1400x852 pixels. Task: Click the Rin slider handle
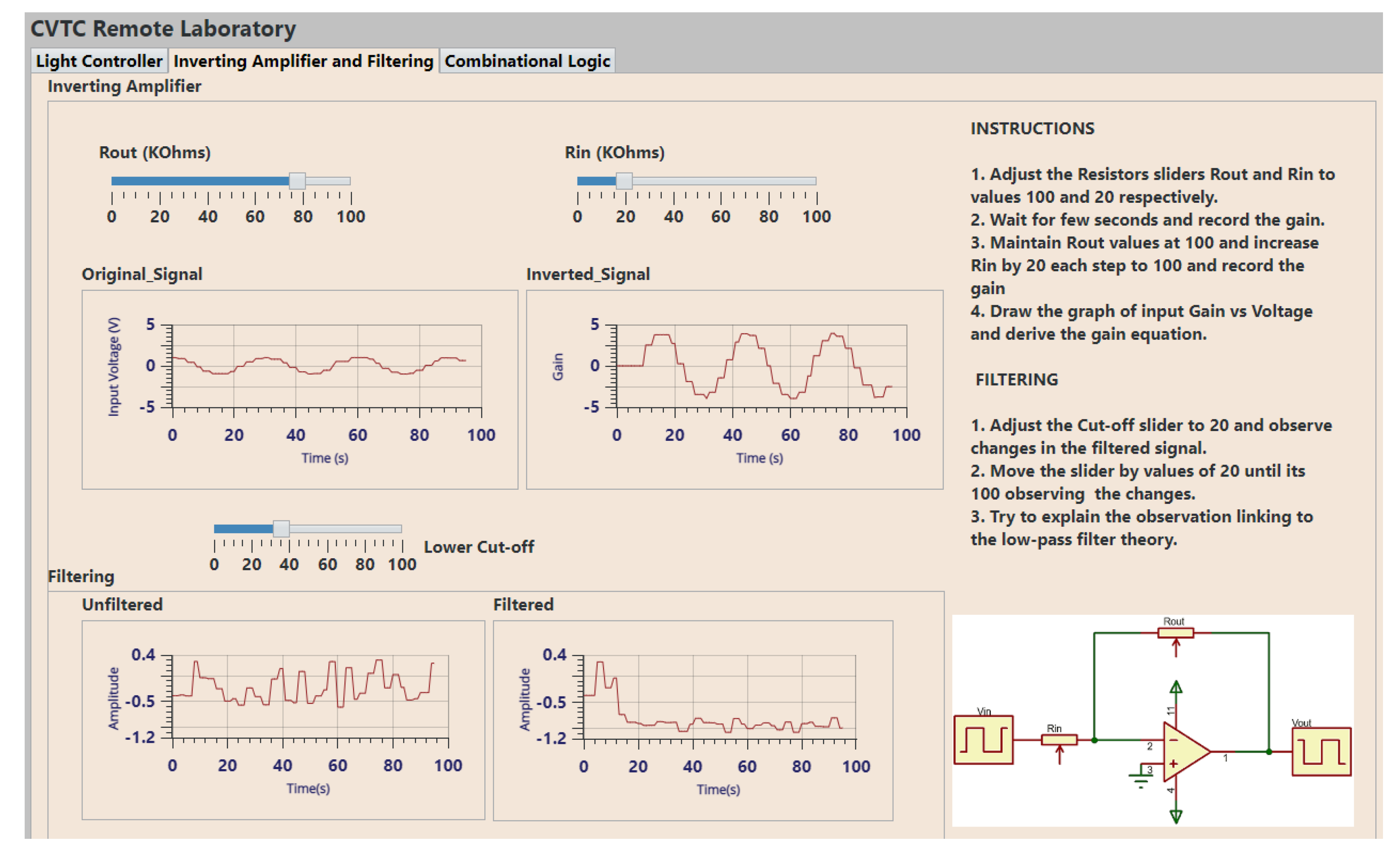[x=624, y=181]
